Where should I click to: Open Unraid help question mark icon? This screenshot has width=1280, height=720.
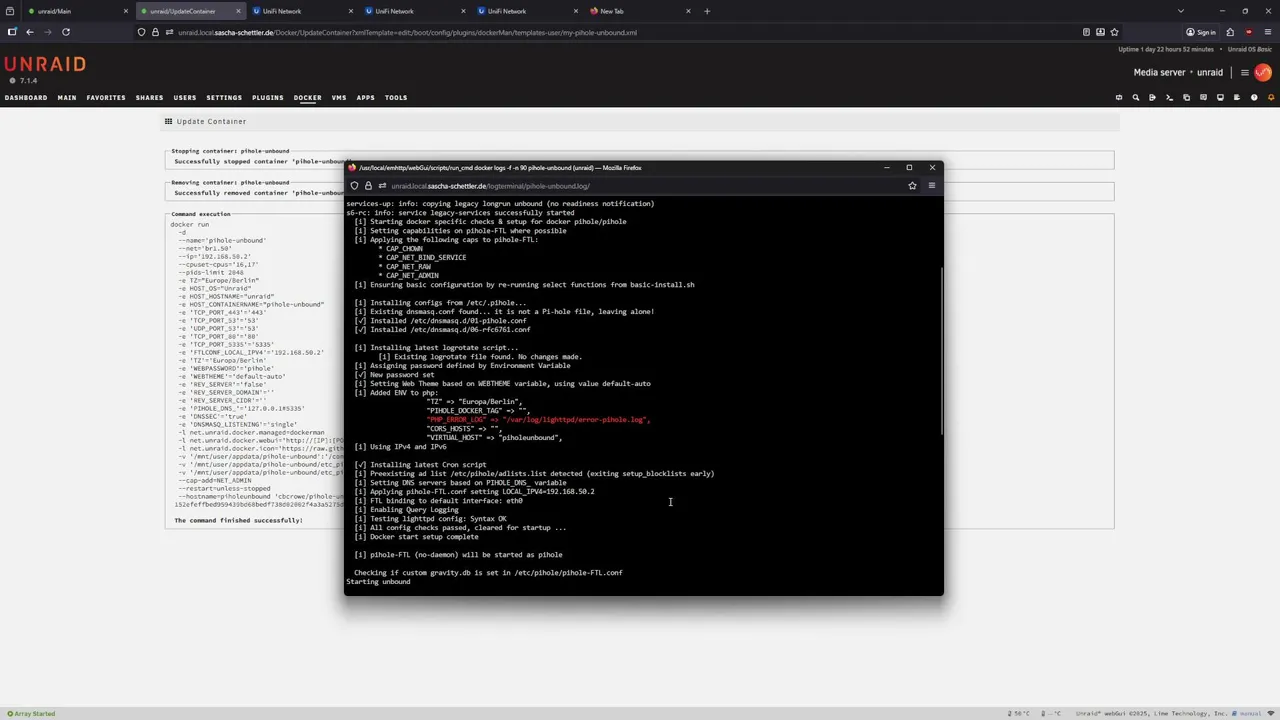click(1254, 98)
